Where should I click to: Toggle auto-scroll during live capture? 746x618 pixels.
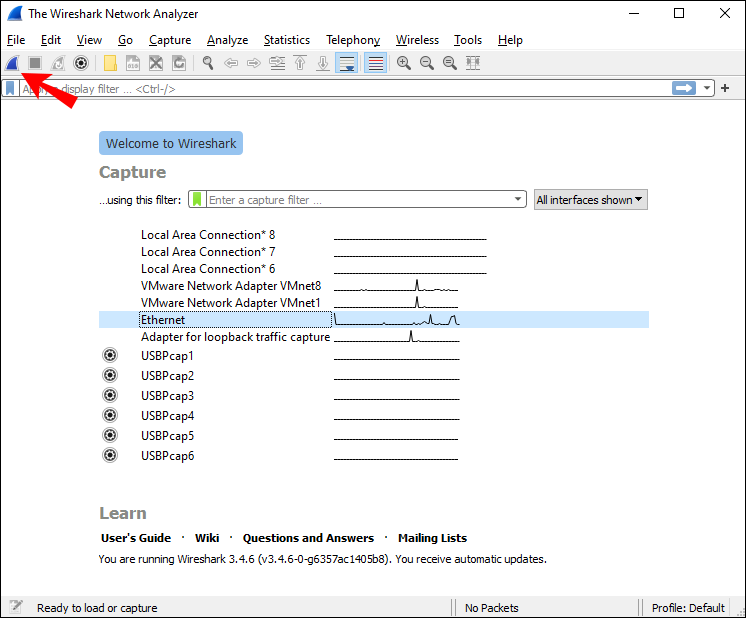pyautogui.click(x=346, y=63)
